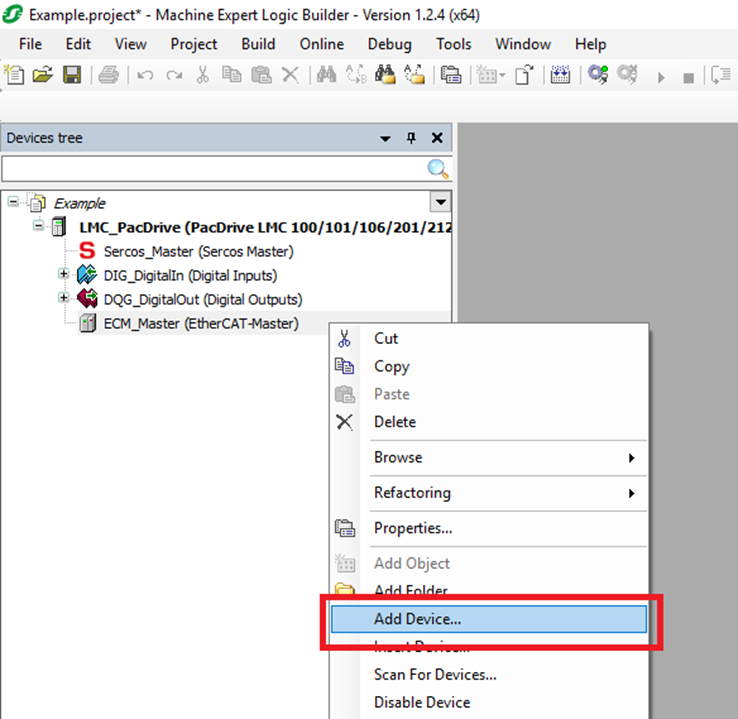
Task: Expand the DIG_DigitalIn tree node
Action: point(64,274)
